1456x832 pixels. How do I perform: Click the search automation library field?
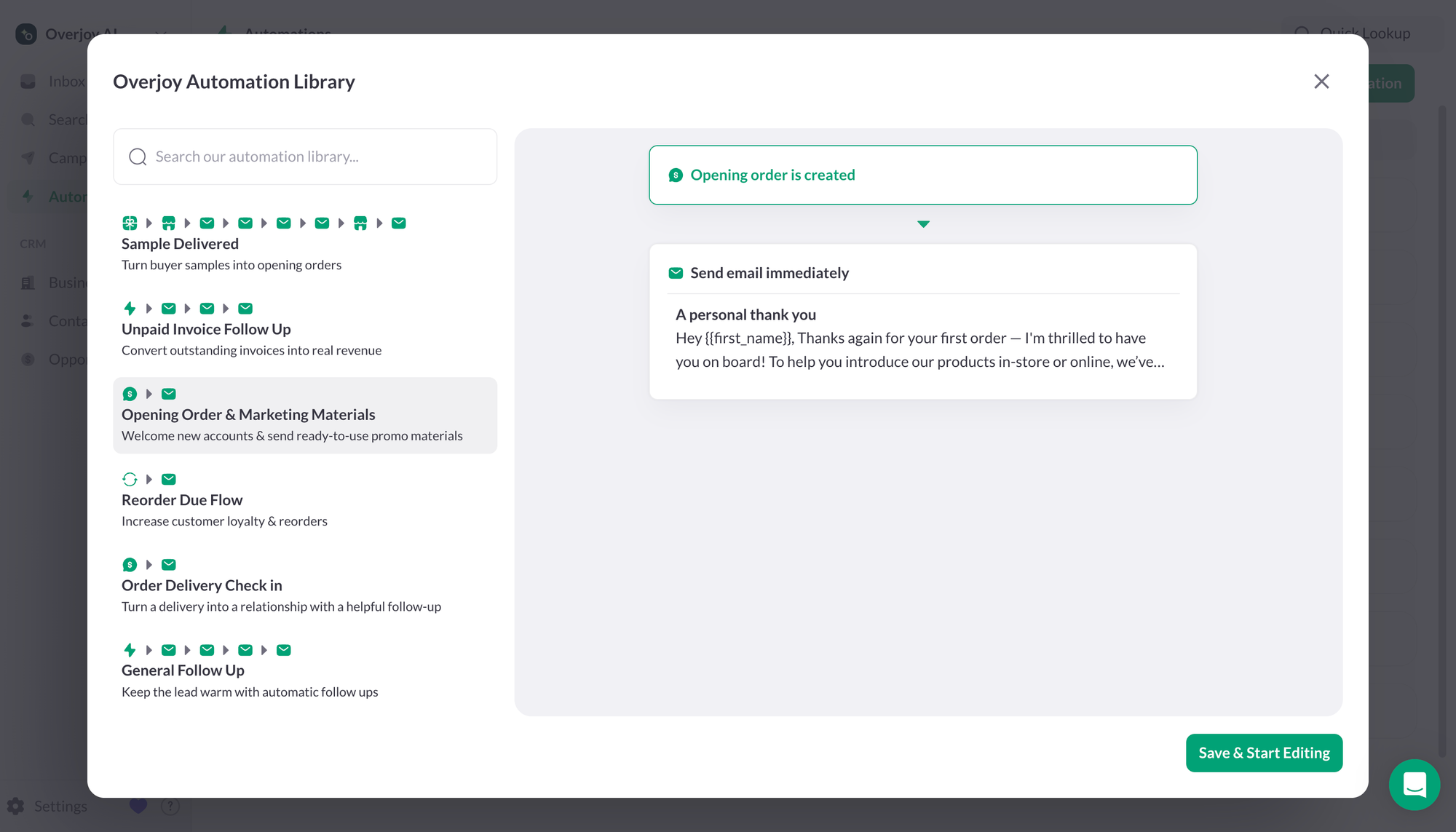point(305,157)
